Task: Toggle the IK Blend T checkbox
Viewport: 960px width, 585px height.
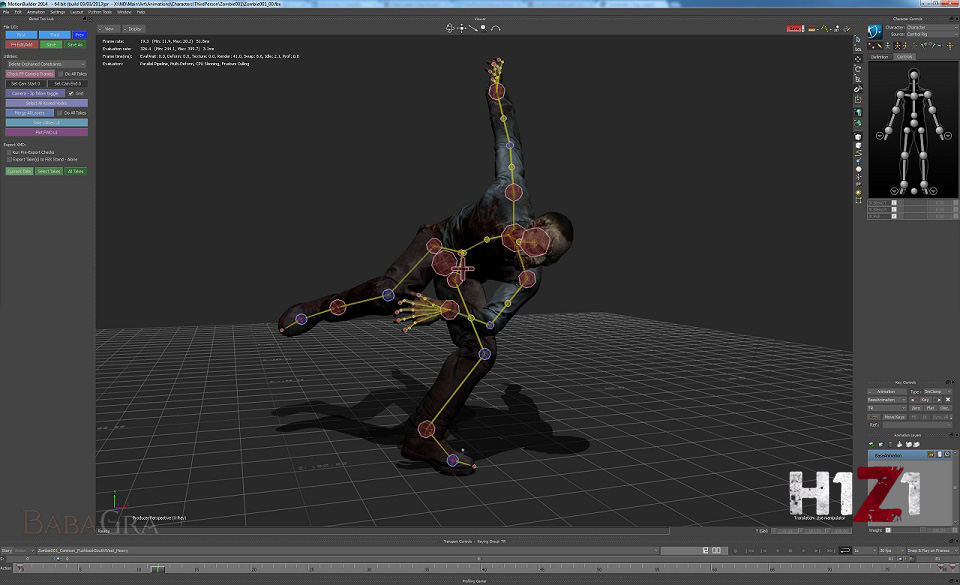Action: [894, 203]
